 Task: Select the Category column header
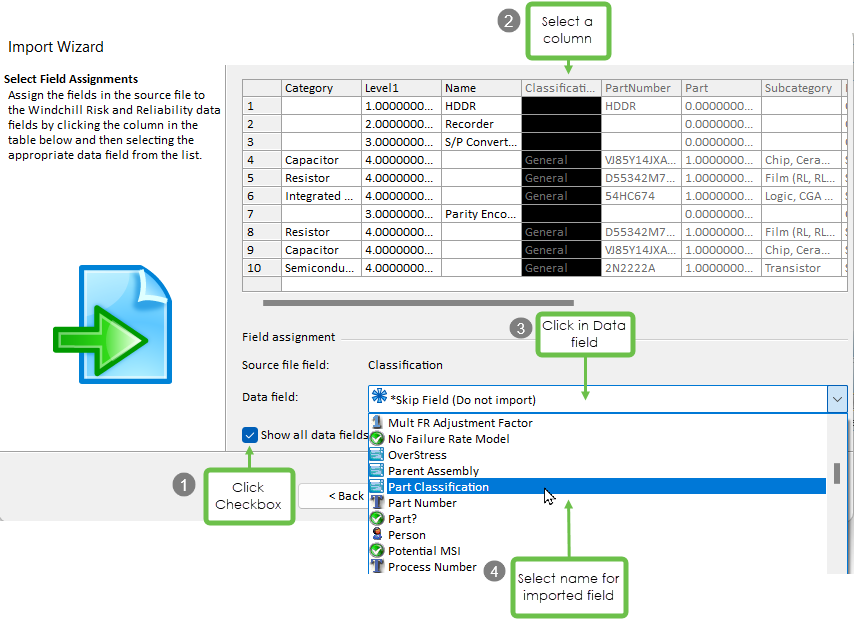(321, 88)
